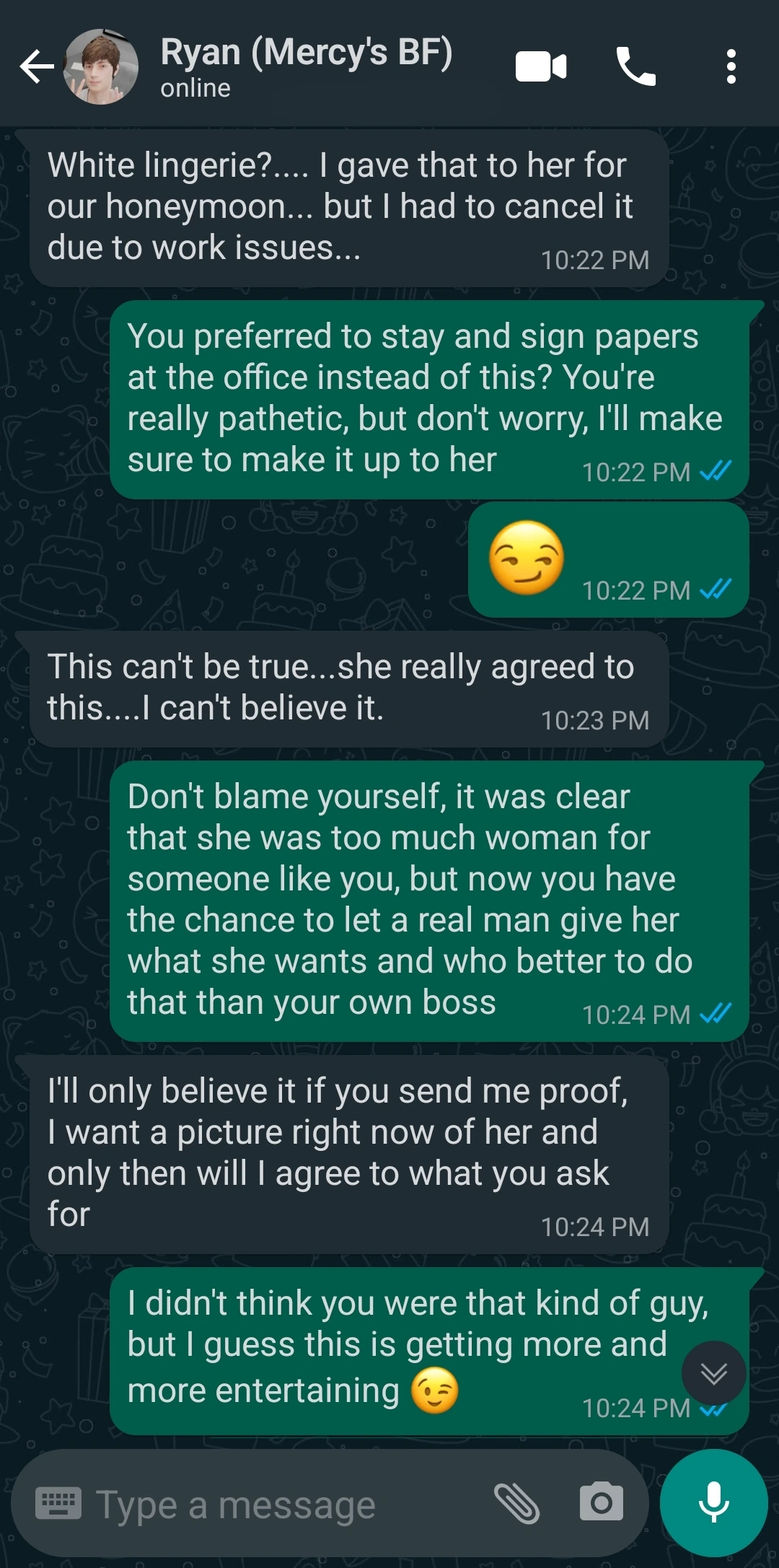This screenshot has width=779, height=1568.
Task: Open the camera from message bar
Action: (x=602, y=1502)
